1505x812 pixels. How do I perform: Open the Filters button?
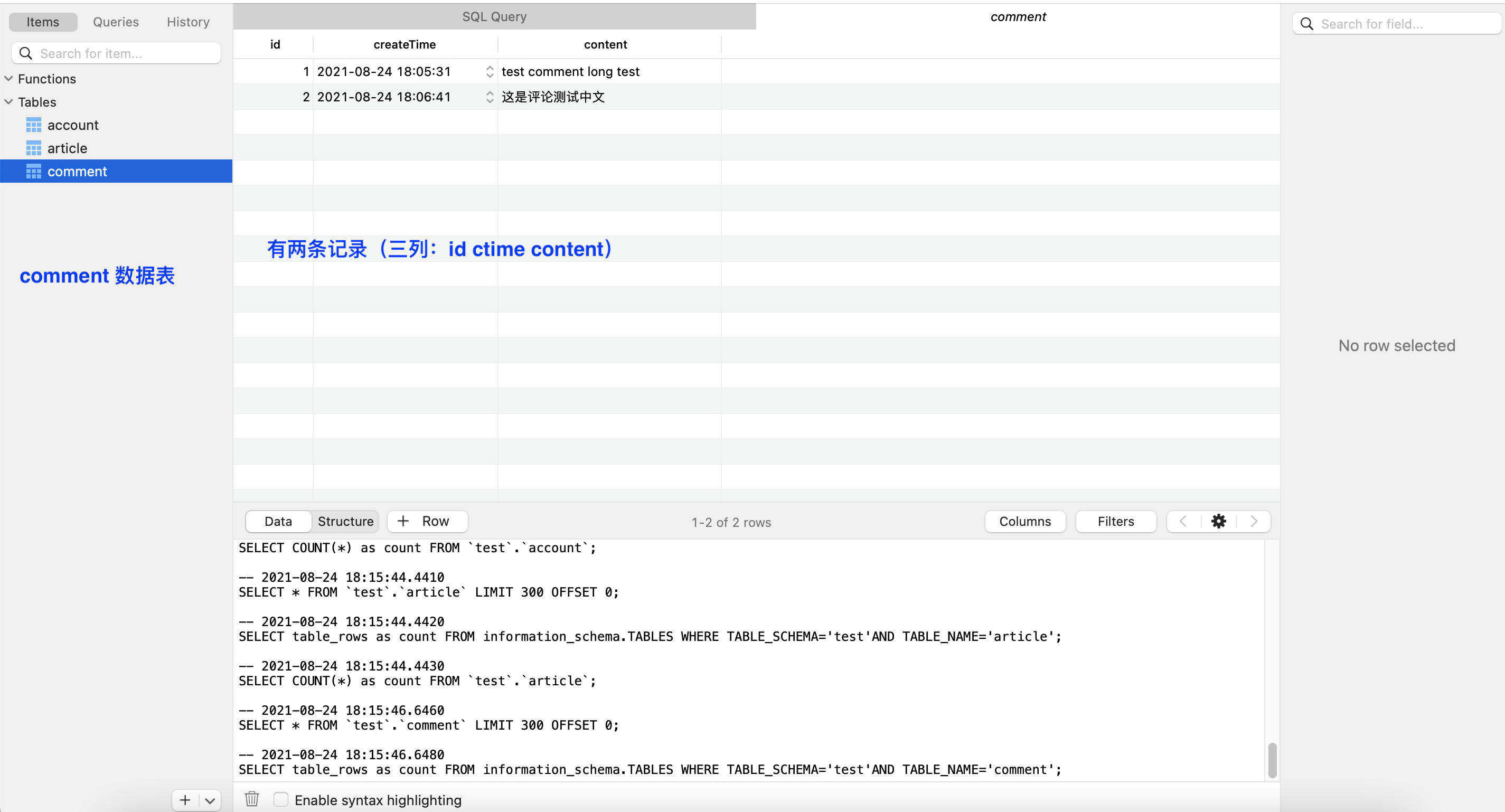(x=1115, y=521)
